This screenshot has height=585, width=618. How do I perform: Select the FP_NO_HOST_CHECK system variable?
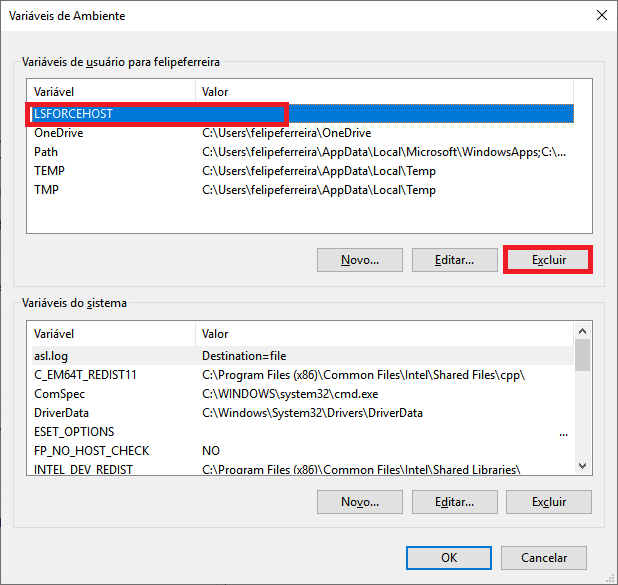(302, 450)
